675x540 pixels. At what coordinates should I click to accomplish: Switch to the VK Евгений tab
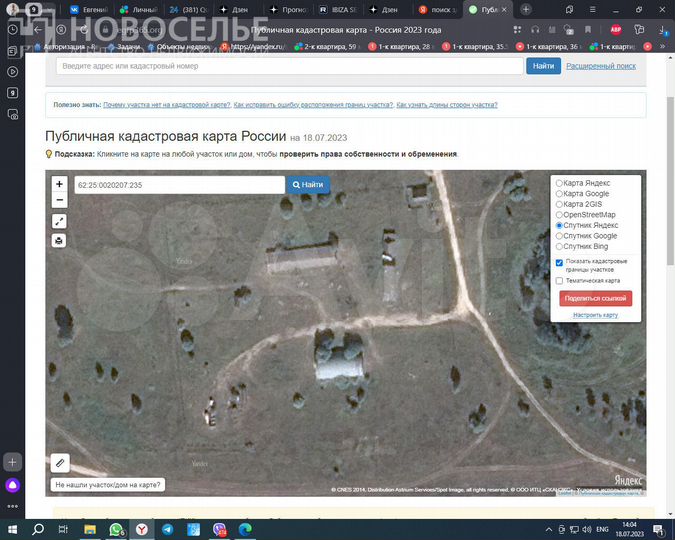89,9
